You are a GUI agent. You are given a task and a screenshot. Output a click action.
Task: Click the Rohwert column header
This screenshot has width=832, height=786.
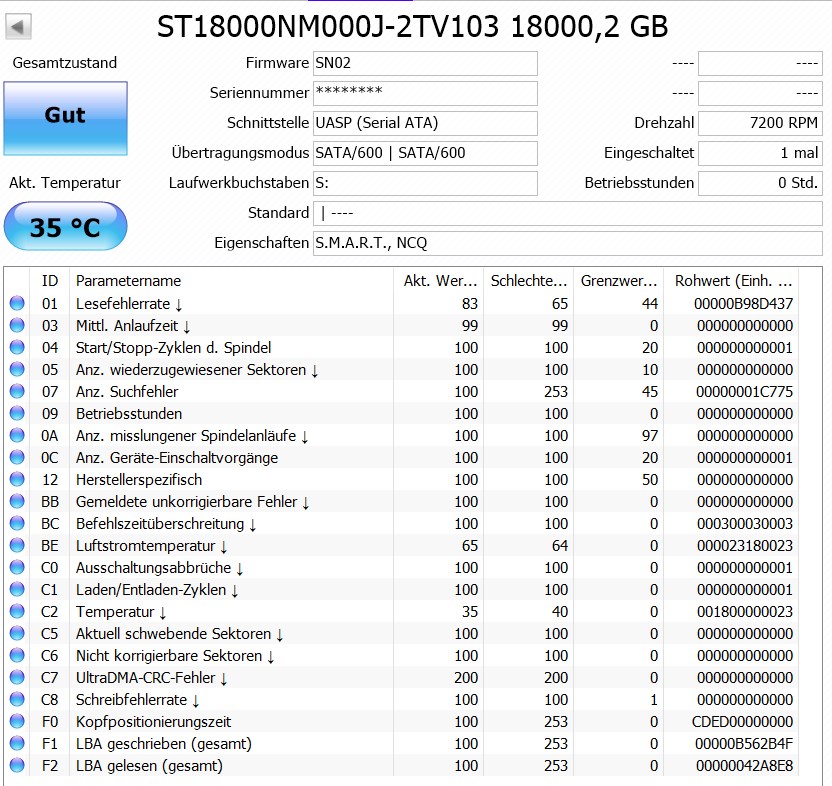click(740, 281)
